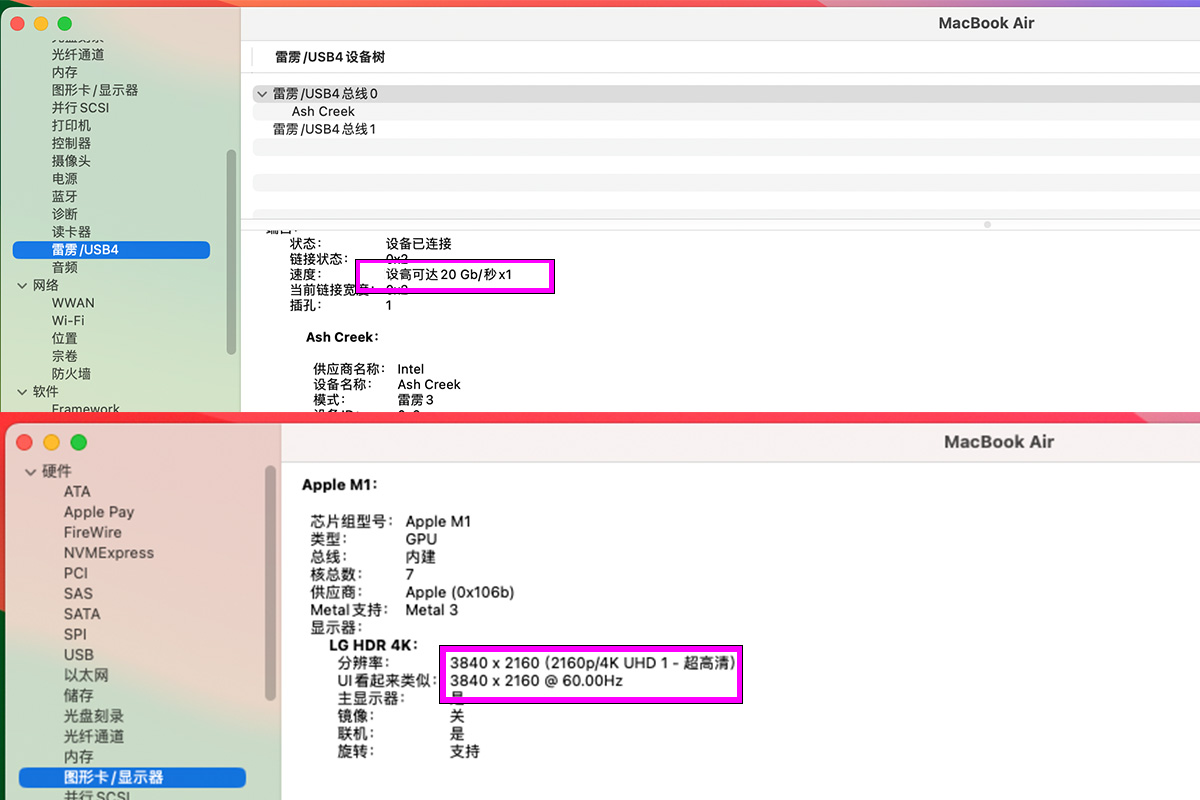Click the Ash Creek: section heading in details
Screen dimensions: 1200x800
pos(342,337)
